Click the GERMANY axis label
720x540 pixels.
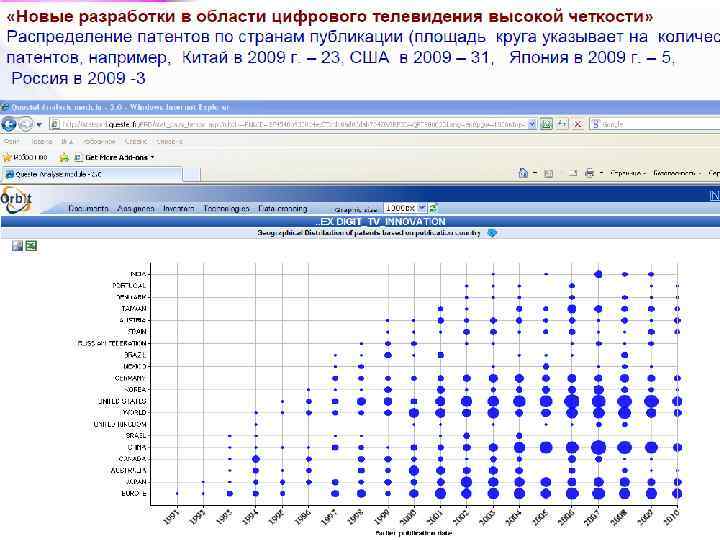130,378
